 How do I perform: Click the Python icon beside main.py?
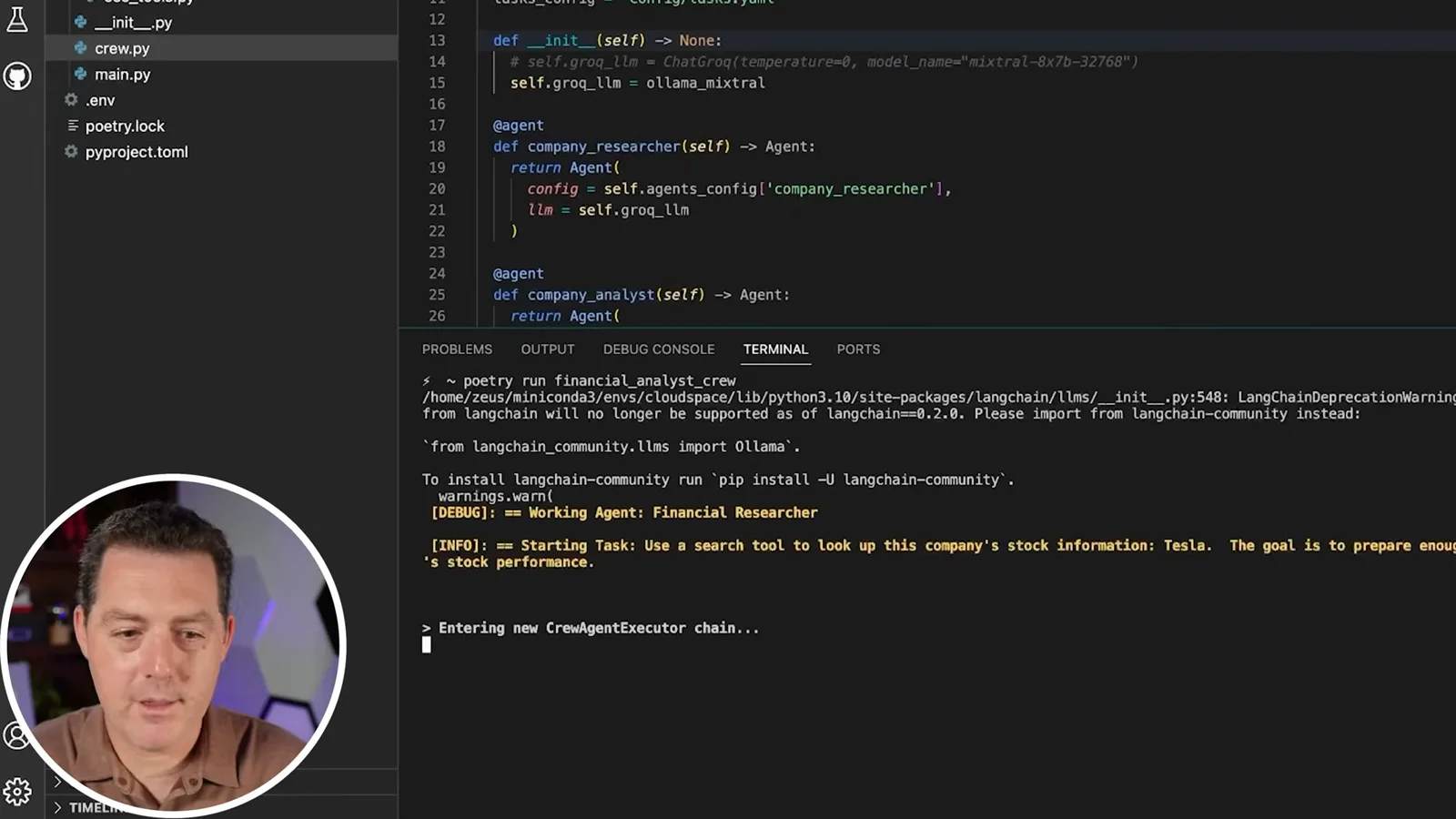81,74
